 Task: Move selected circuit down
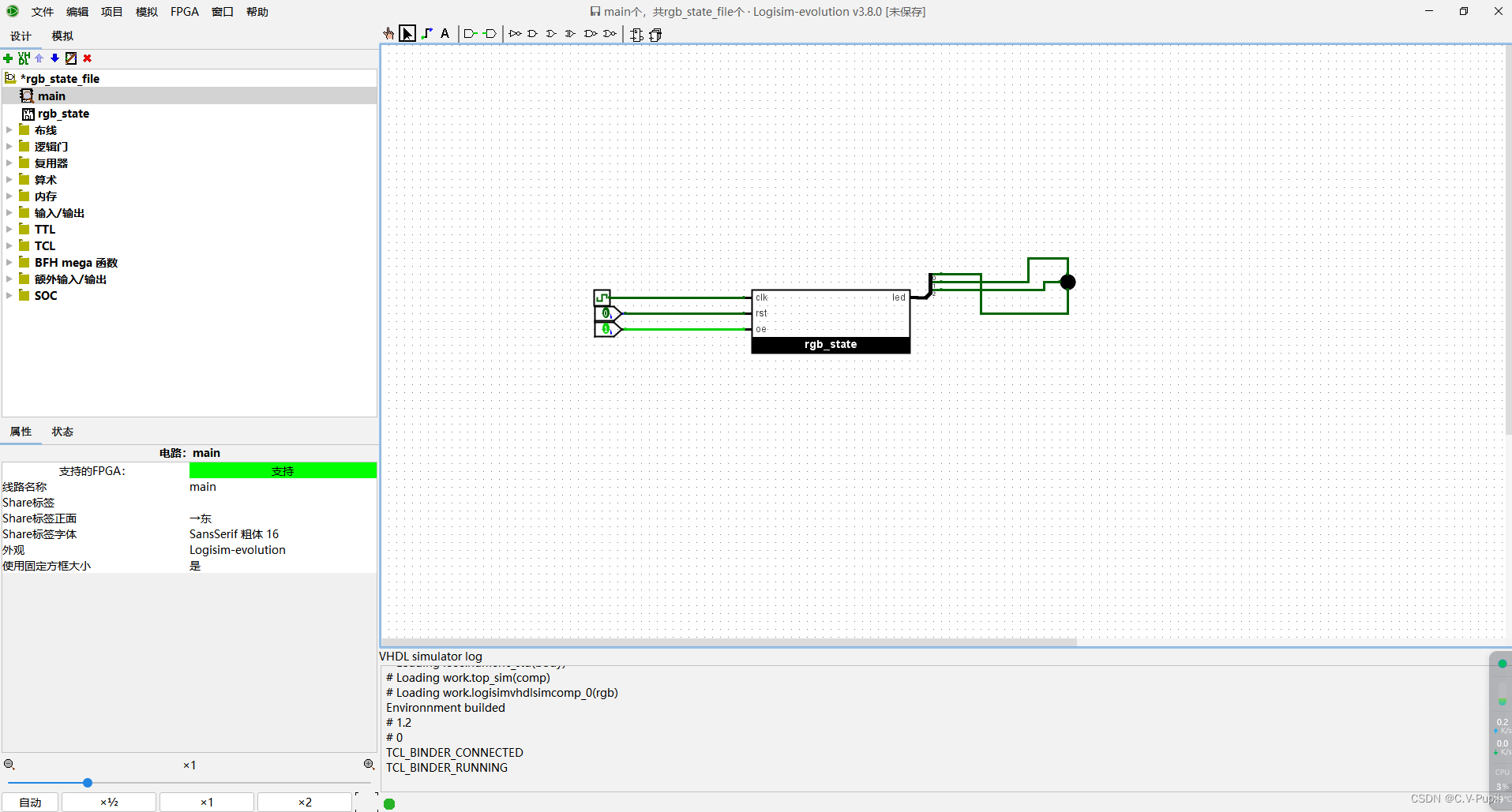click(54, 58)
